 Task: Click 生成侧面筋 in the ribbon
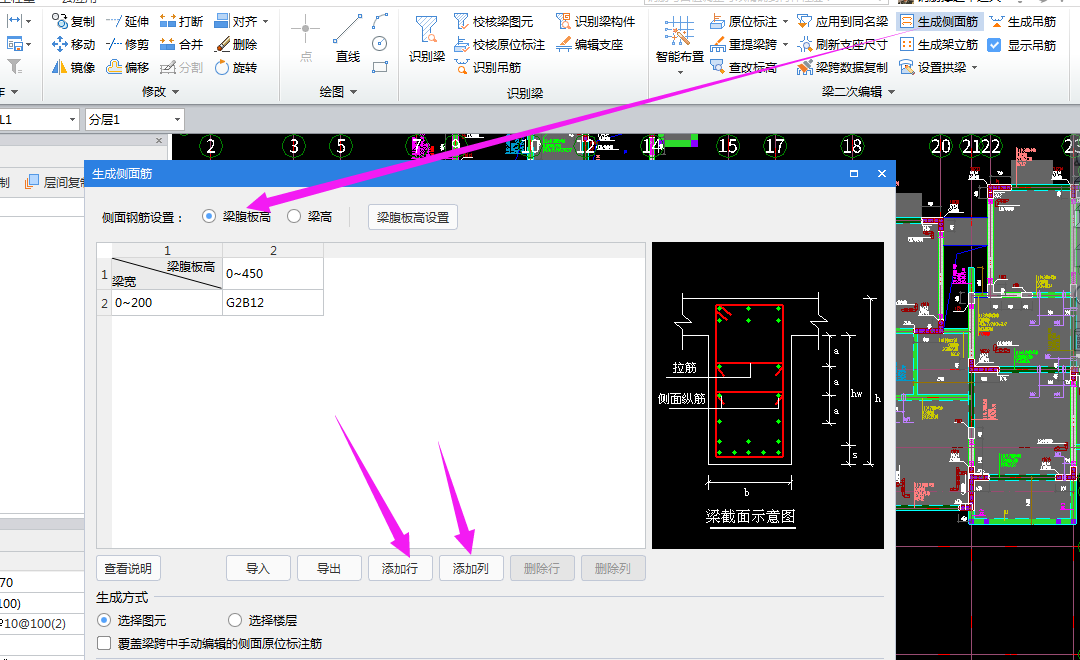point(939,21)
